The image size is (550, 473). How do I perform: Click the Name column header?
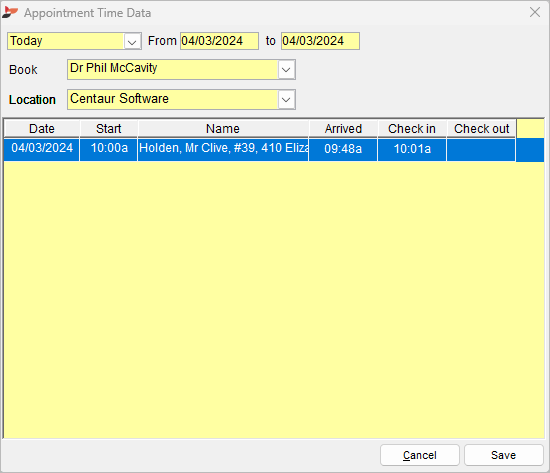[223, 129]
